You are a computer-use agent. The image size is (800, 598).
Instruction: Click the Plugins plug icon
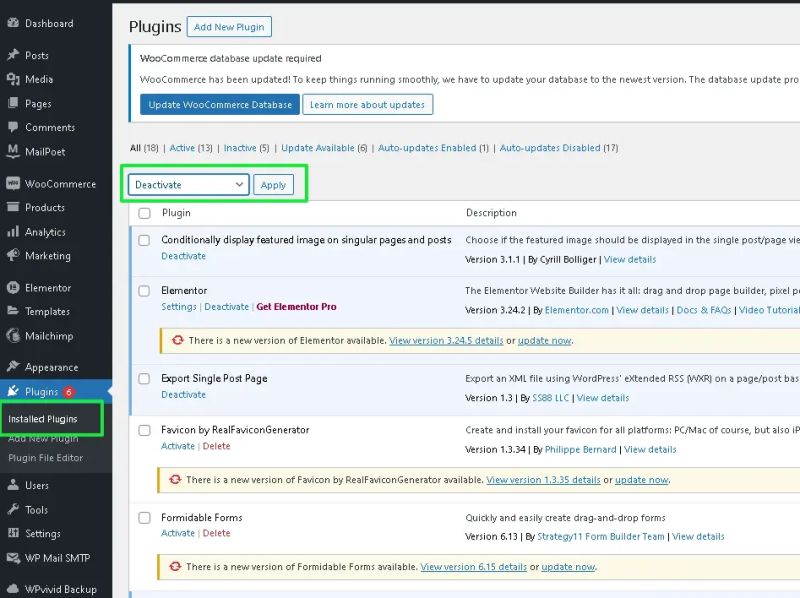pyautogui.click(x=13, y=391)
